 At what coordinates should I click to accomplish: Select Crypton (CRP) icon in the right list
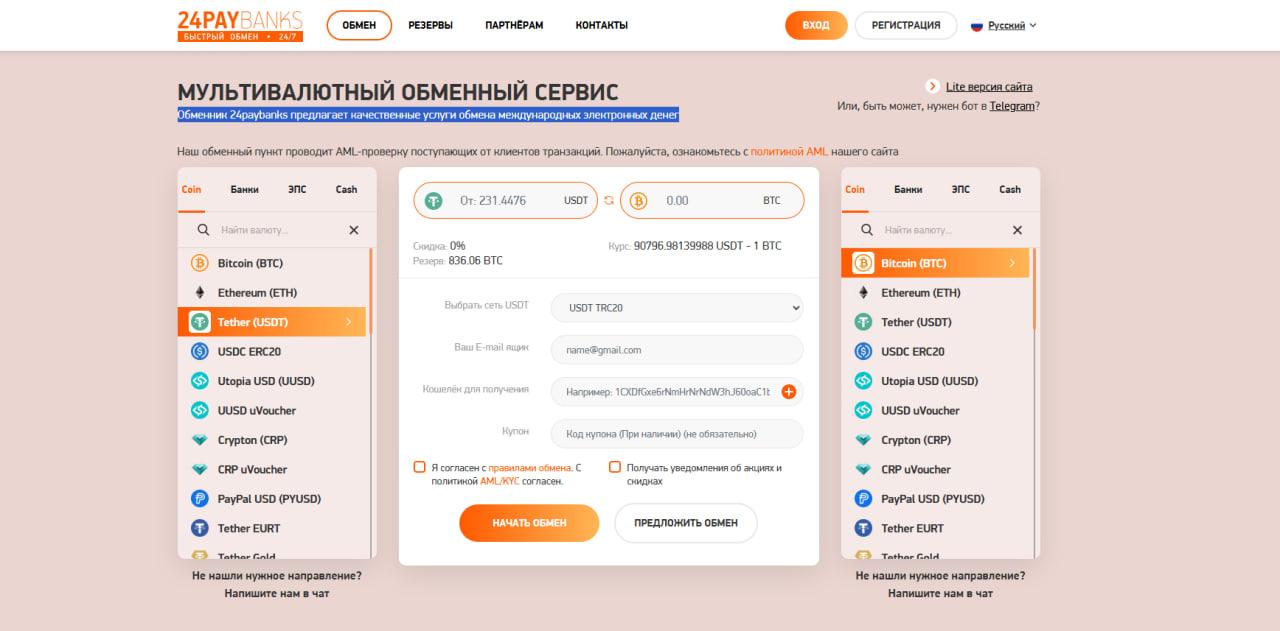click(x=863, y=440)
